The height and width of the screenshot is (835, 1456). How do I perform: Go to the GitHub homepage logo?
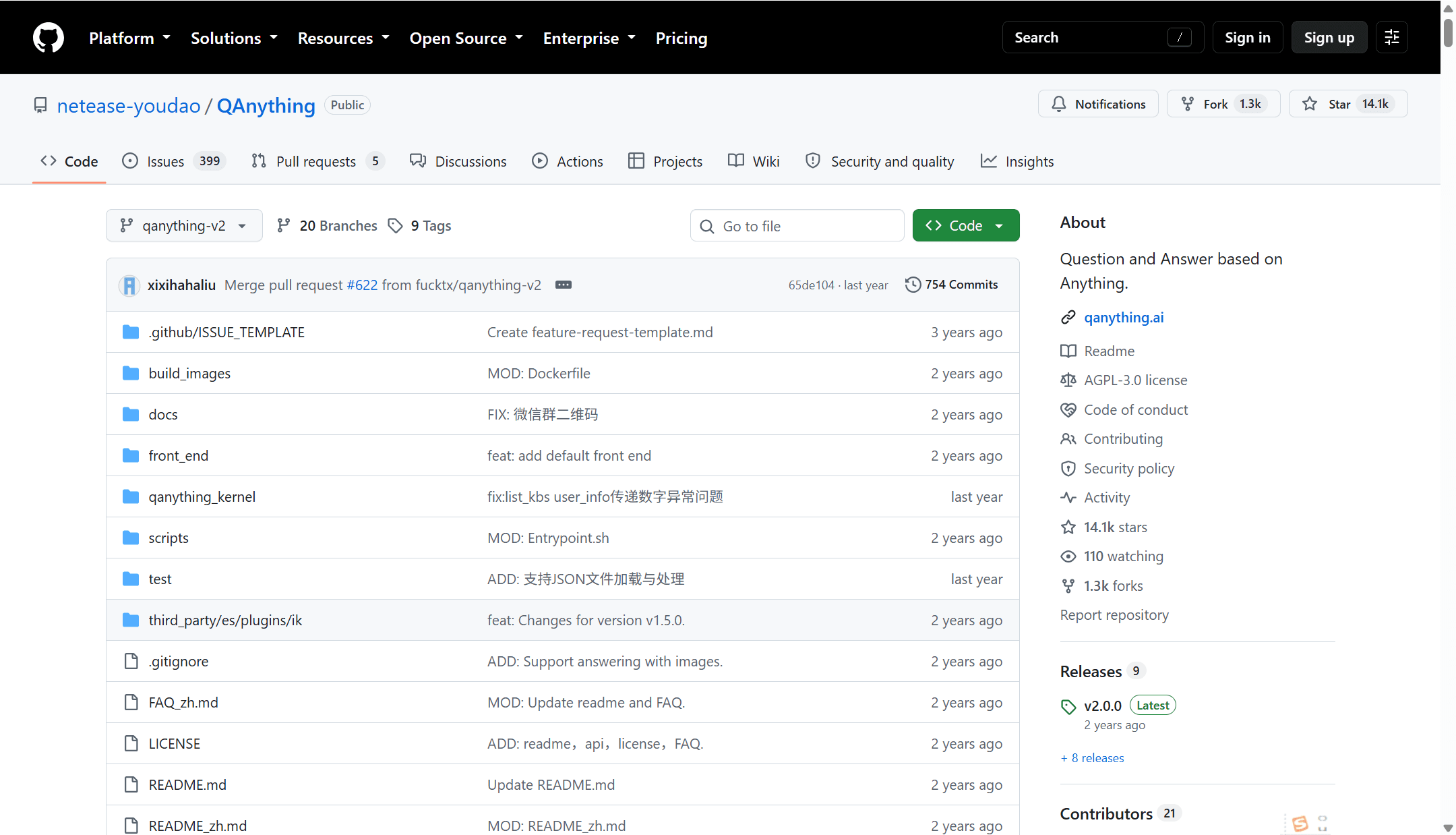(x=49, y=38)
